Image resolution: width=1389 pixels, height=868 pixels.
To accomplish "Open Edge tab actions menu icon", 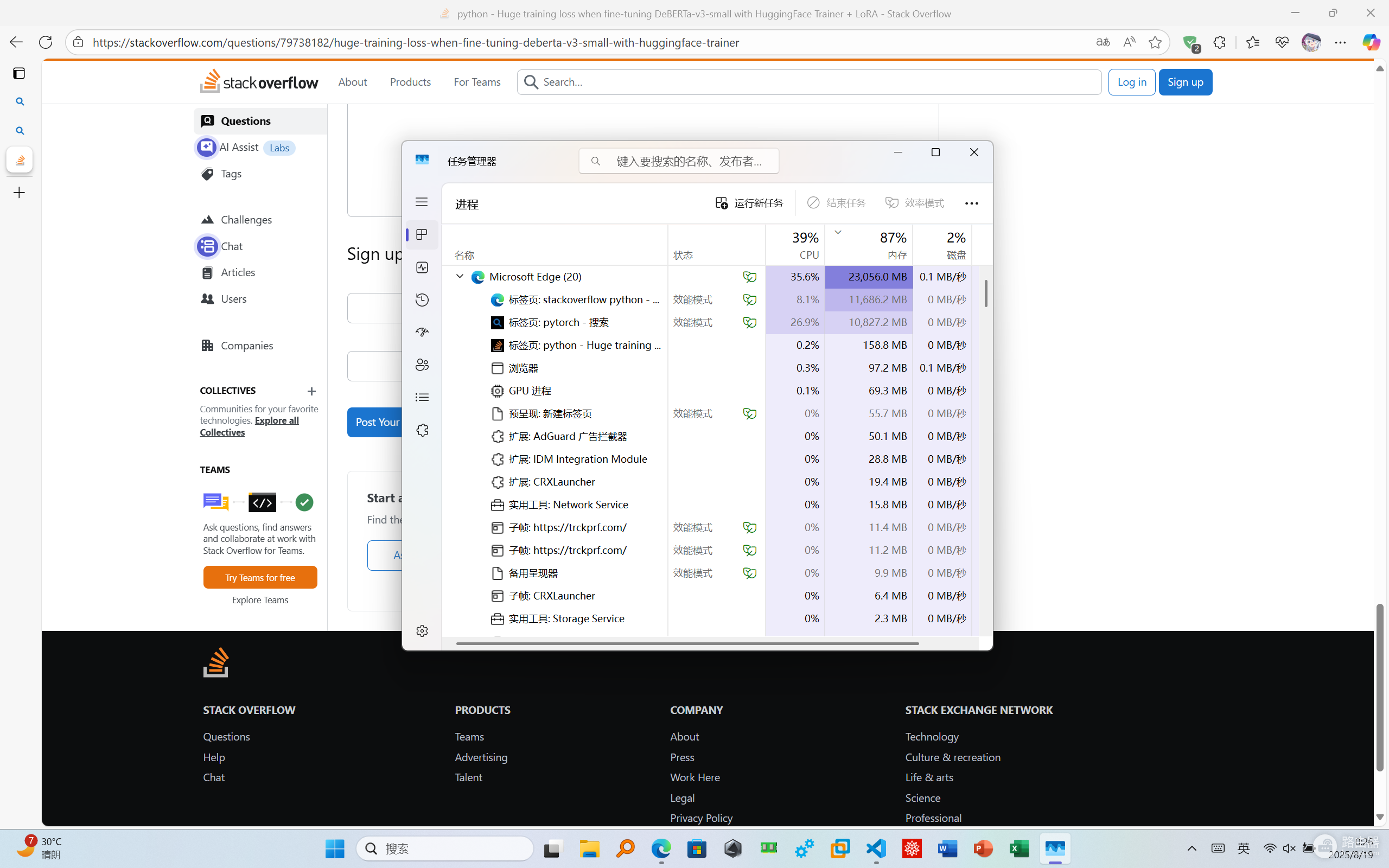I will [19, 73].
